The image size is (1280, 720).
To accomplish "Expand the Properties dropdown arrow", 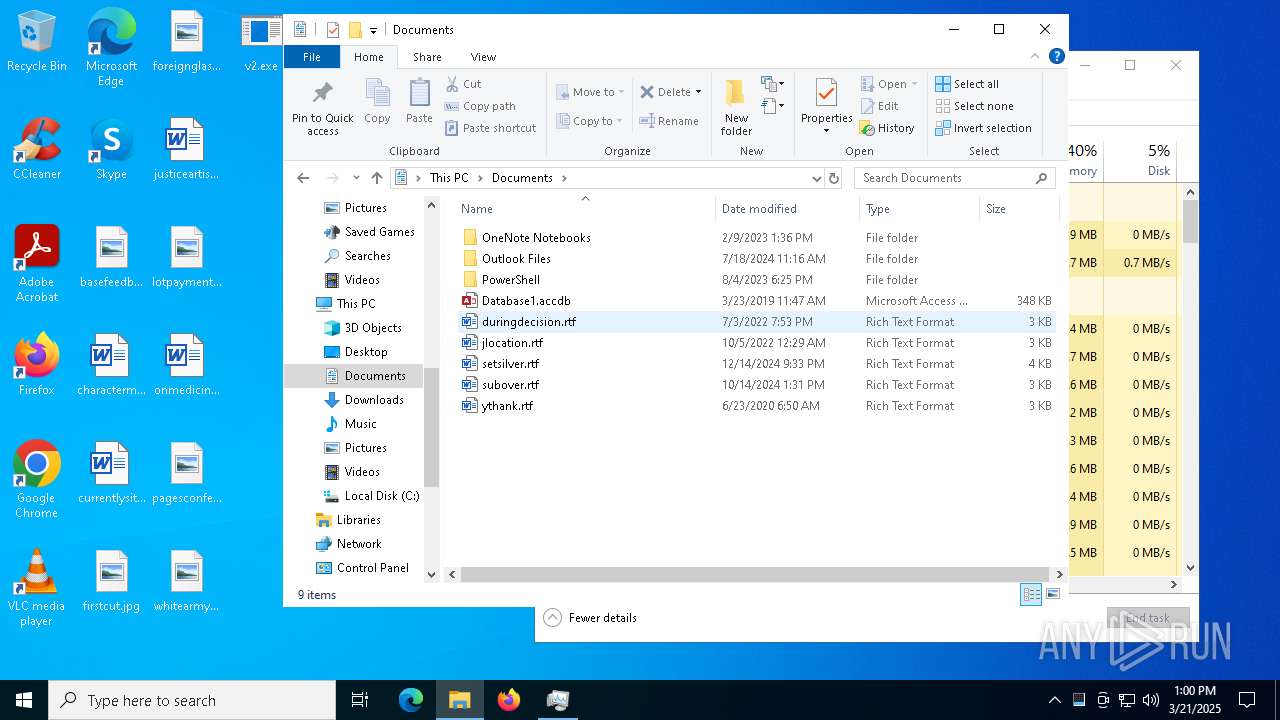I will tap(826, 131).
